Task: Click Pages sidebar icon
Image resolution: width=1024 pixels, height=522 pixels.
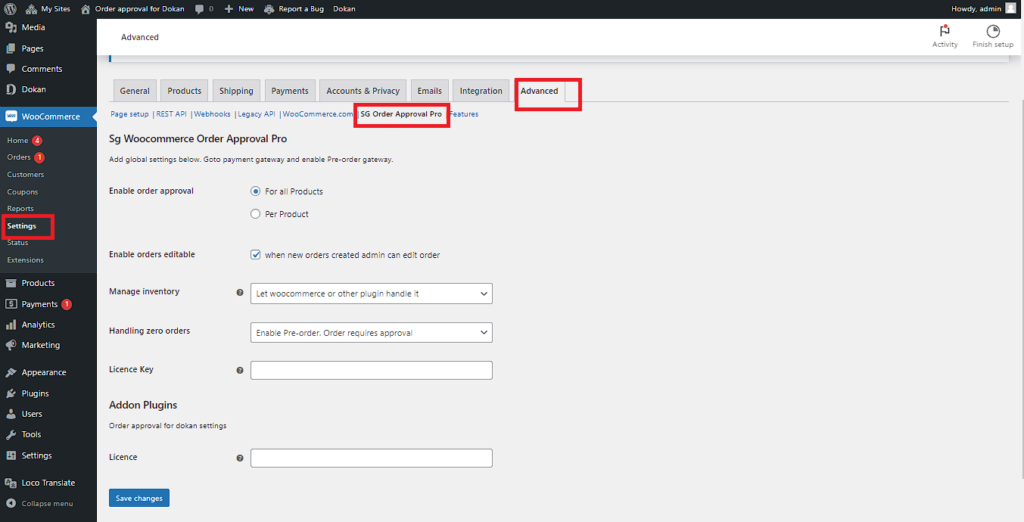Action: pos(11,48)
